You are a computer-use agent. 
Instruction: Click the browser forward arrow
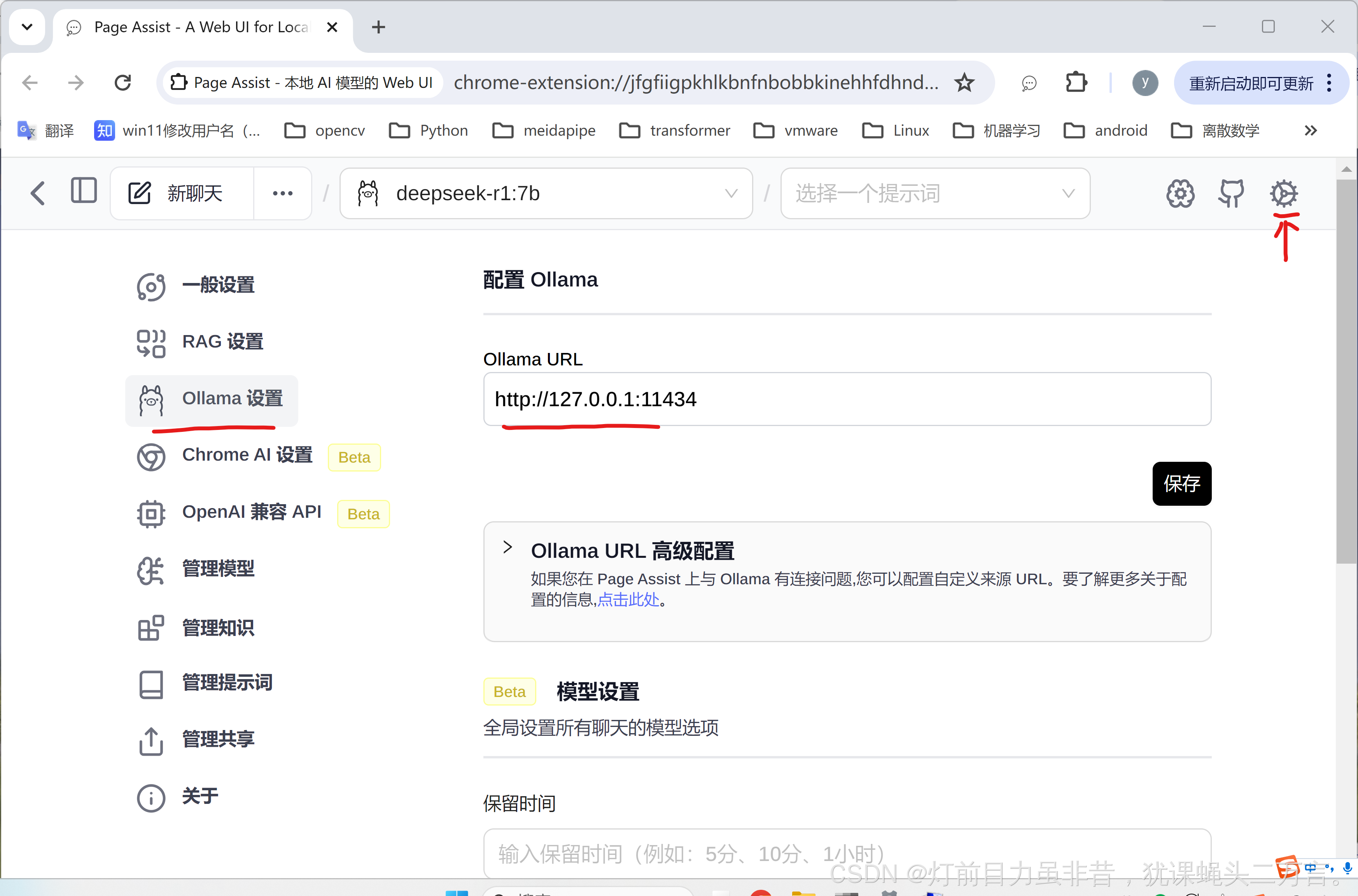click(76, 83)
